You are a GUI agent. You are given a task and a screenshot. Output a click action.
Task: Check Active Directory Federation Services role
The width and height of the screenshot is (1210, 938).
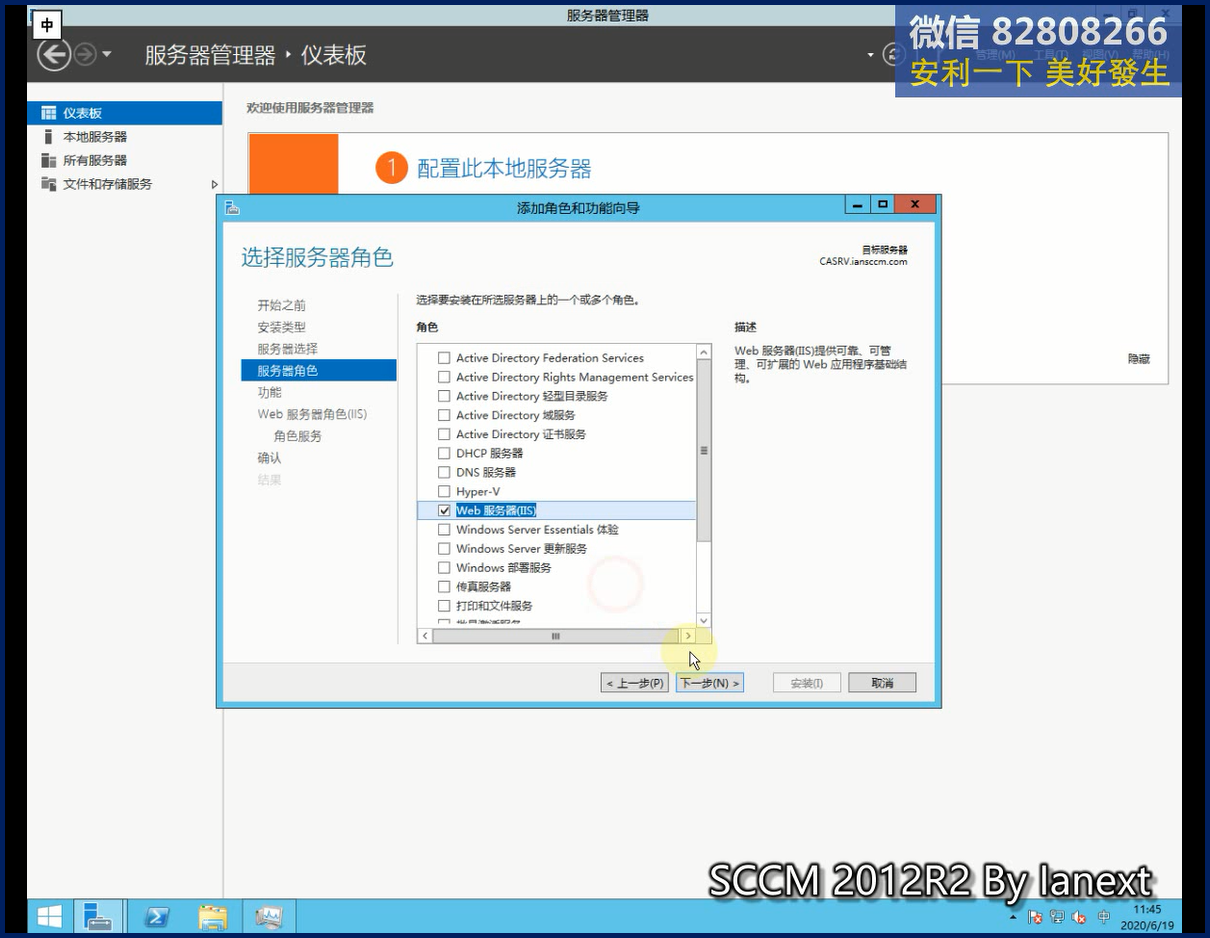444,358
